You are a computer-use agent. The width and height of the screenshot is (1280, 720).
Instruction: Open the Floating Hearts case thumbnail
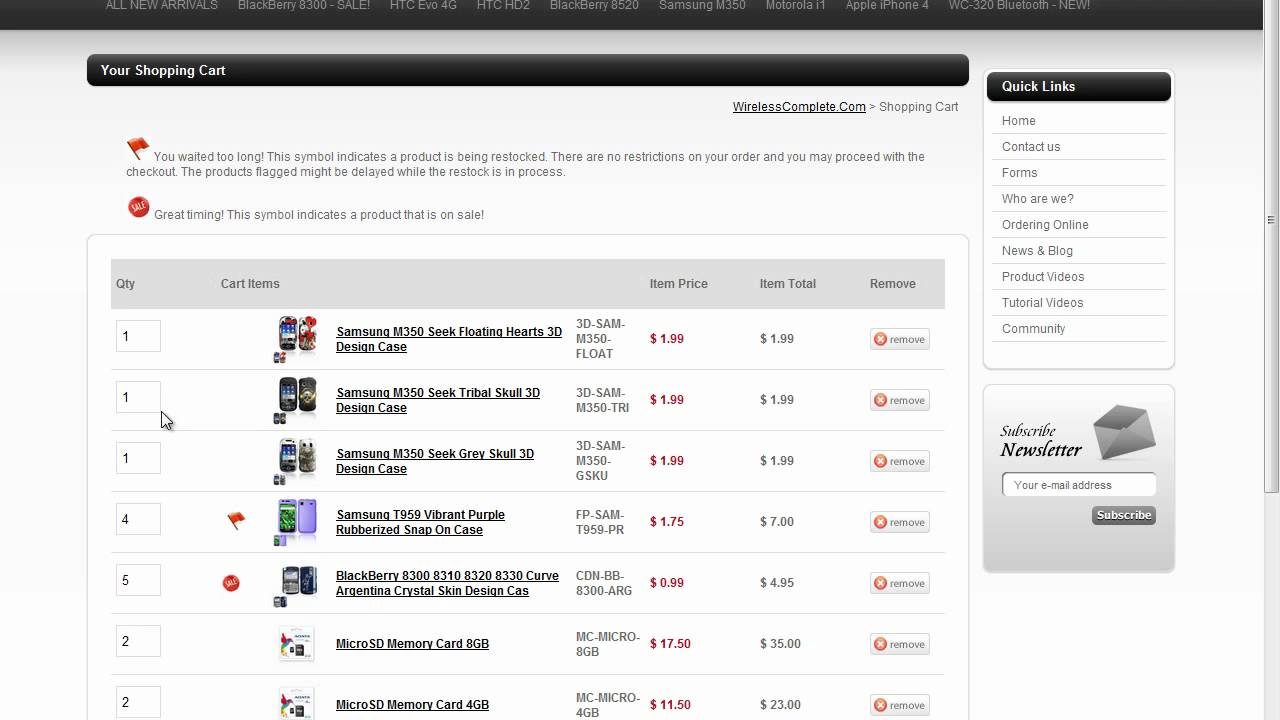tap(296, 339)
